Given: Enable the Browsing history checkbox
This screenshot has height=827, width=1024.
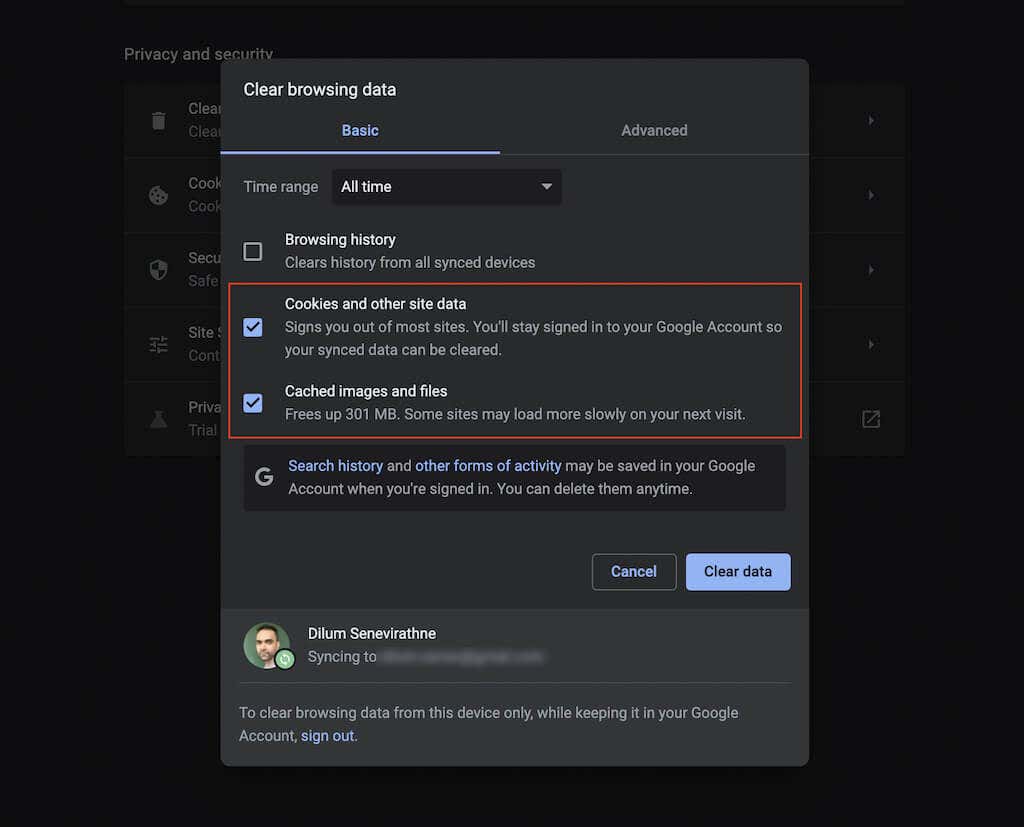Looking at the screenshot, I should pyautogui.click(x=253, y=251).
